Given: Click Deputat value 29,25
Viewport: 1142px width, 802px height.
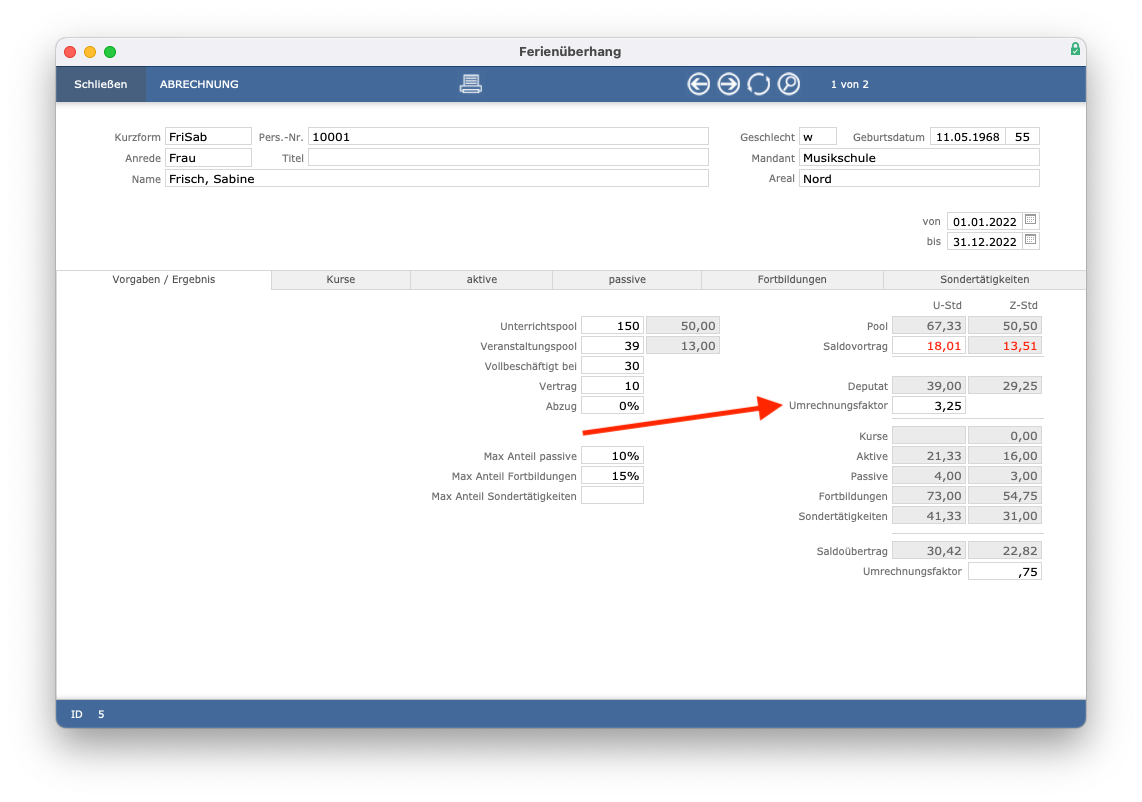Looking at the screenshot, I should click(1005, 386).
